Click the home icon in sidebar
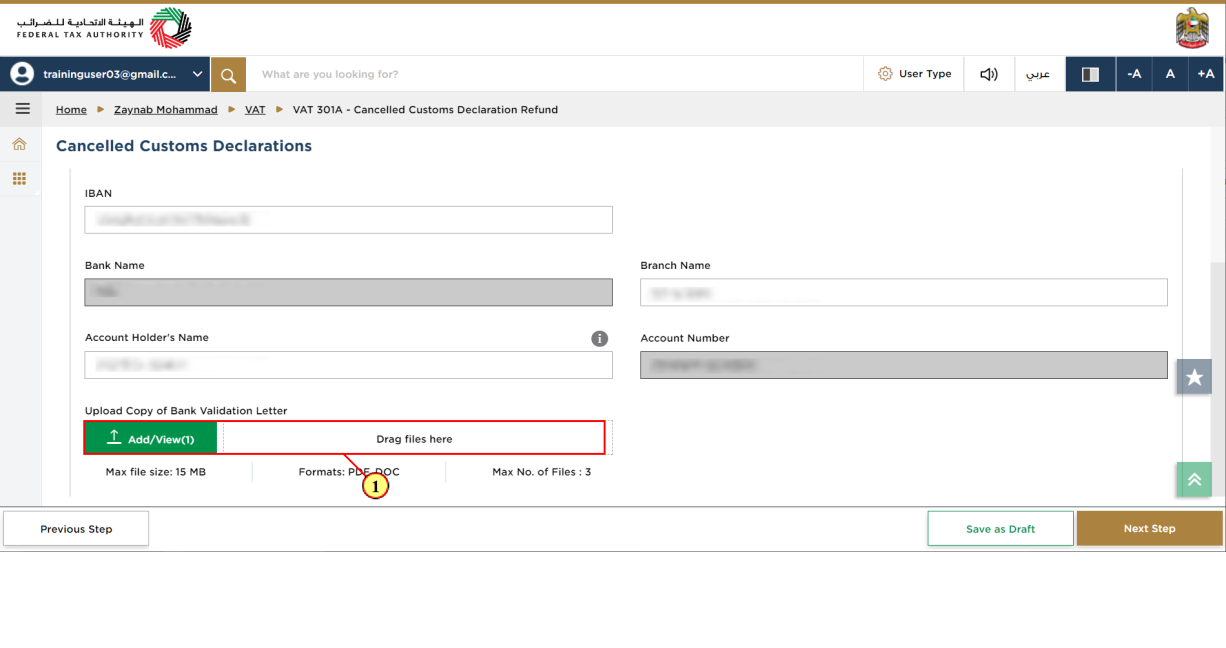 [x=19, y=145]
